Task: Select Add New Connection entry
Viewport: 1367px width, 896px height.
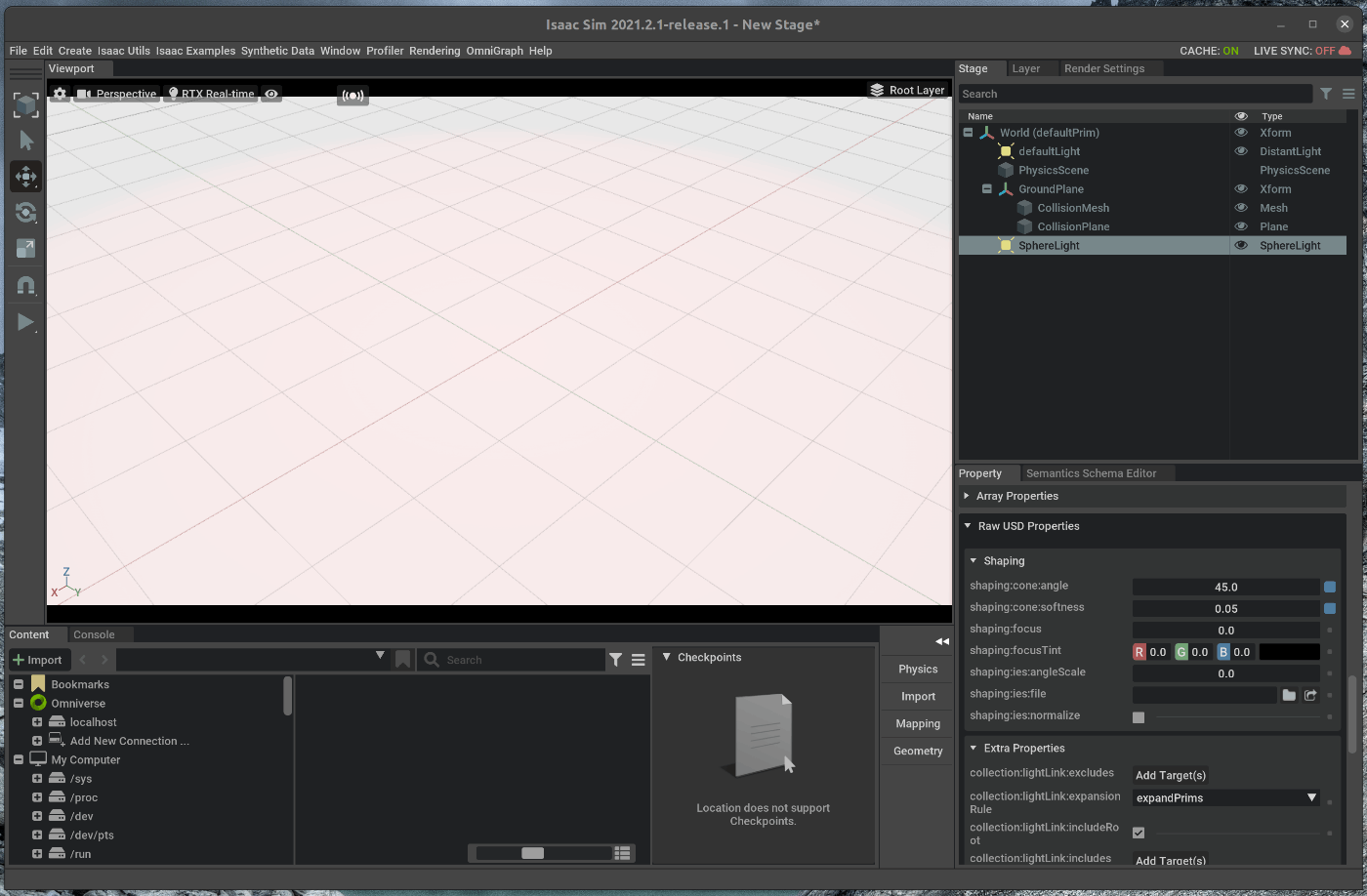Action: pyautogui.click(x=130, y=741)
